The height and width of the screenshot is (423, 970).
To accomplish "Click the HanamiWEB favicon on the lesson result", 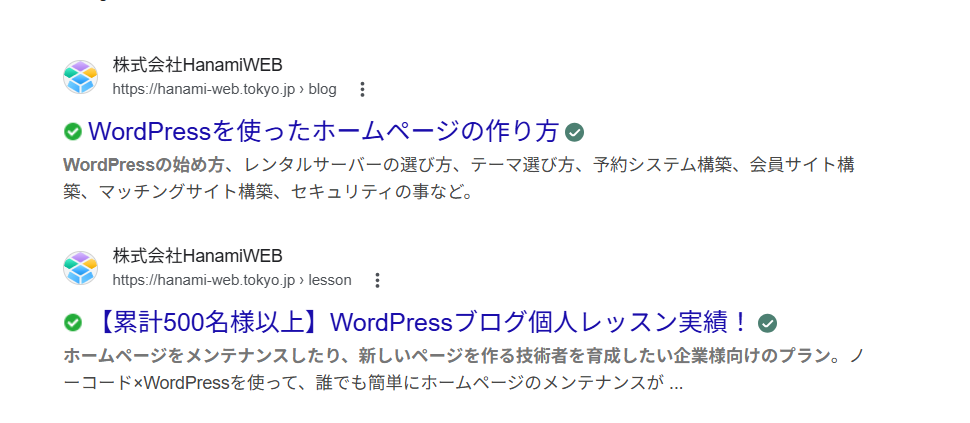I will (80, 268).
